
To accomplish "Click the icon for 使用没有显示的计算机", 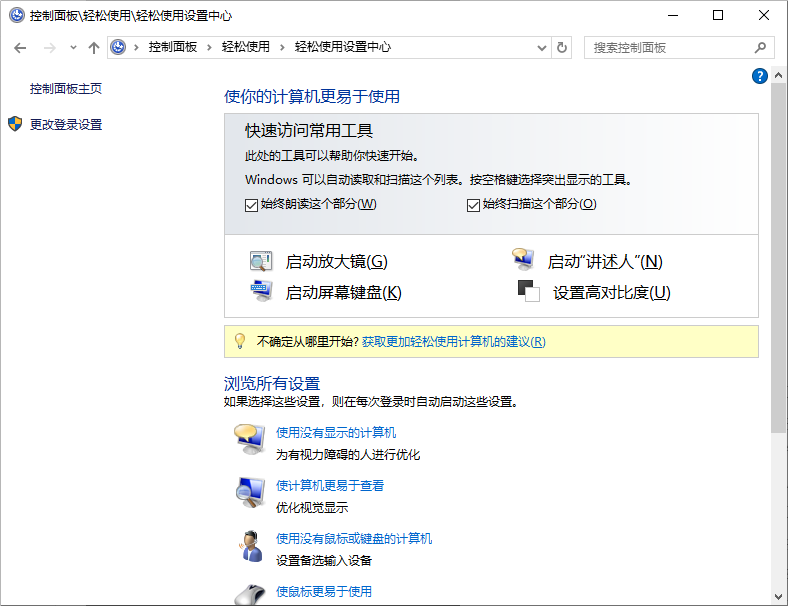I will [x=250, y=439].
